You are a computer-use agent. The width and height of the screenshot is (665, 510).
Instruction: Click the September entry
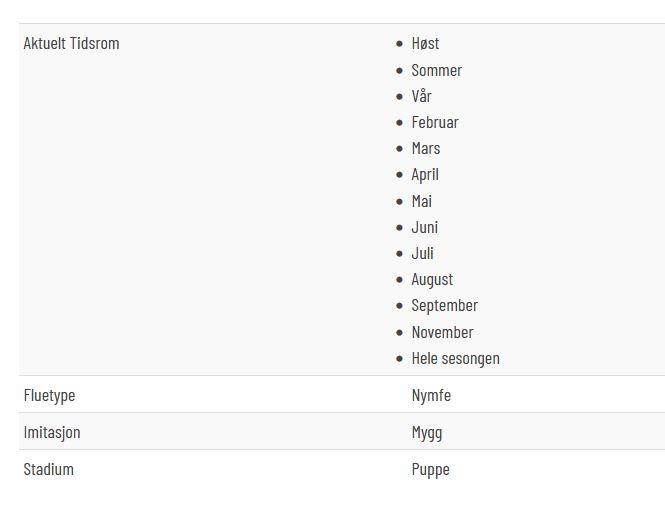tap(444, 306)
